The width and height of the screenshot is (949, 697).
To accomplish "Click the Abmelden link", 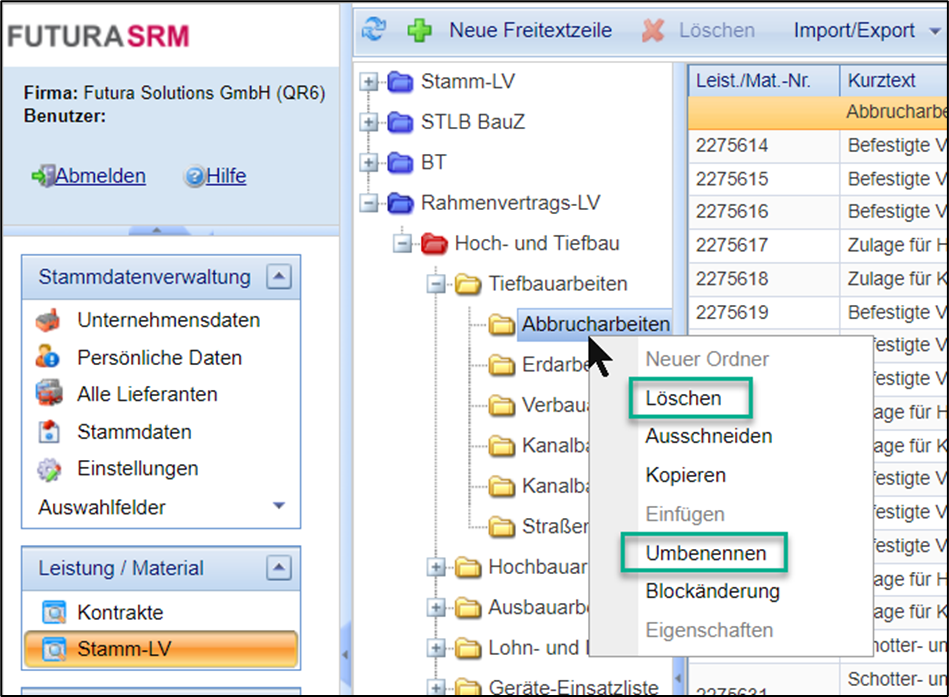I will click(100, 176).
